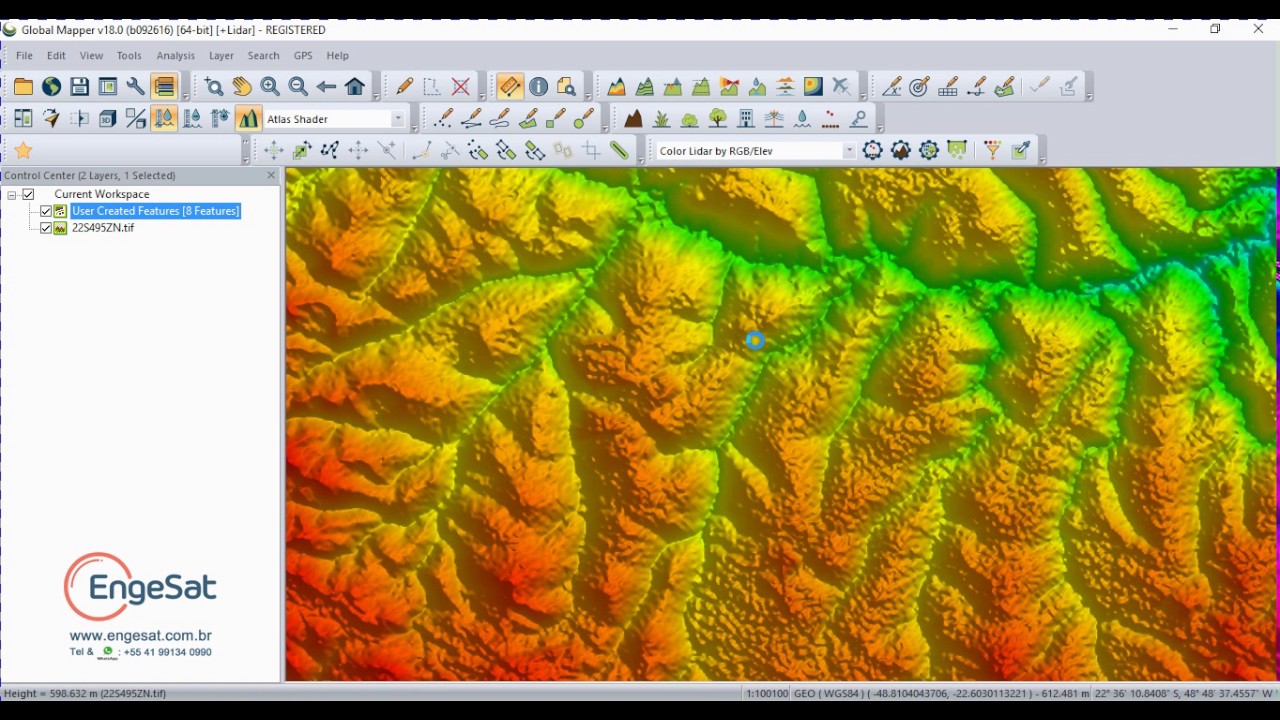Image resolution: width=1280 pixels, height=720 pixels.
Task: Create a new point feature
Action: pos(443,119)
